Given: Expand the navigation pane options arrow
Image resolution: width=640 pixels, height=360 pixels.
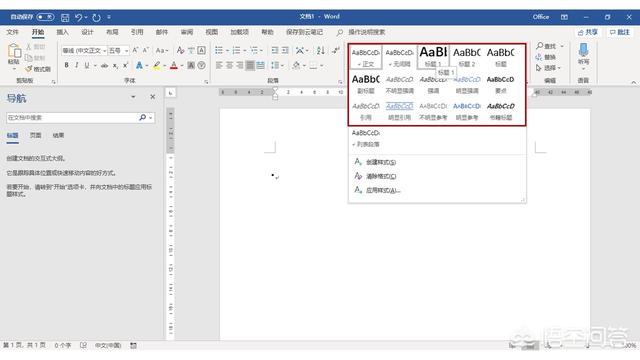Looking at the screenshot, I should click(133, 97).
